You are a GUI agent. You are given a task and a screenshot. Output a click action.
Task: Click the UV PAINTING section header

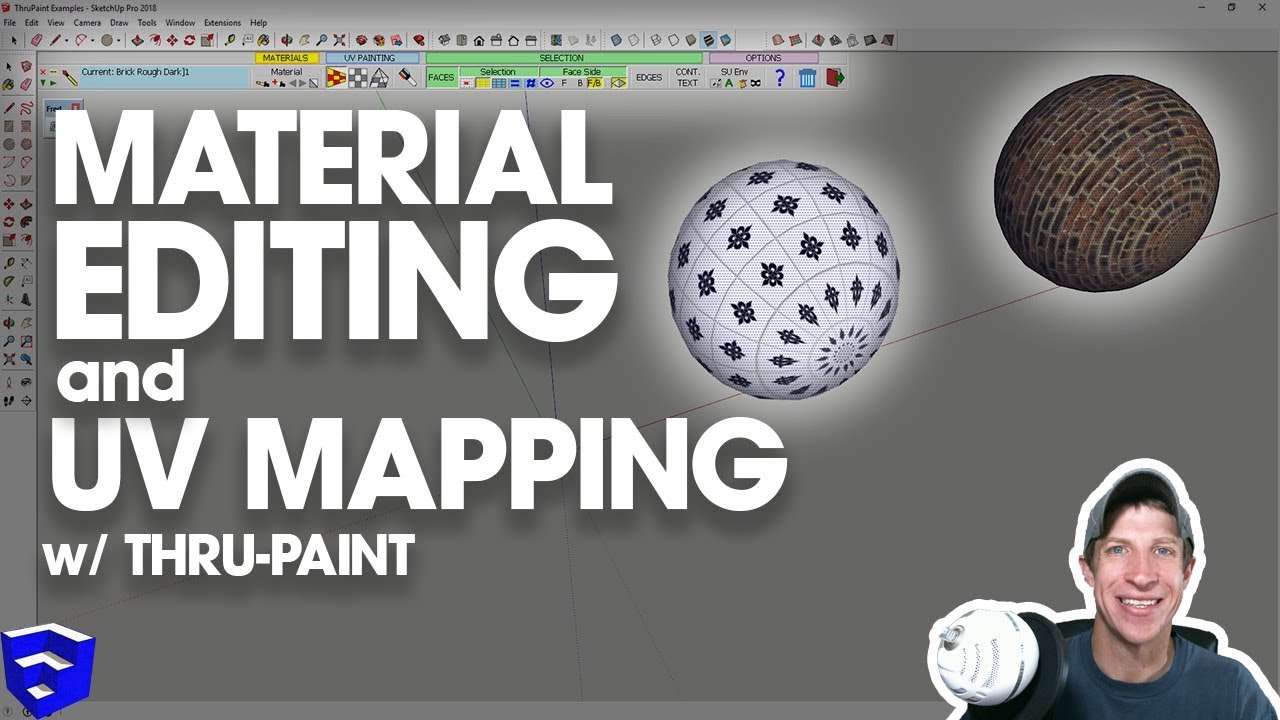click(x=372, y=58)
